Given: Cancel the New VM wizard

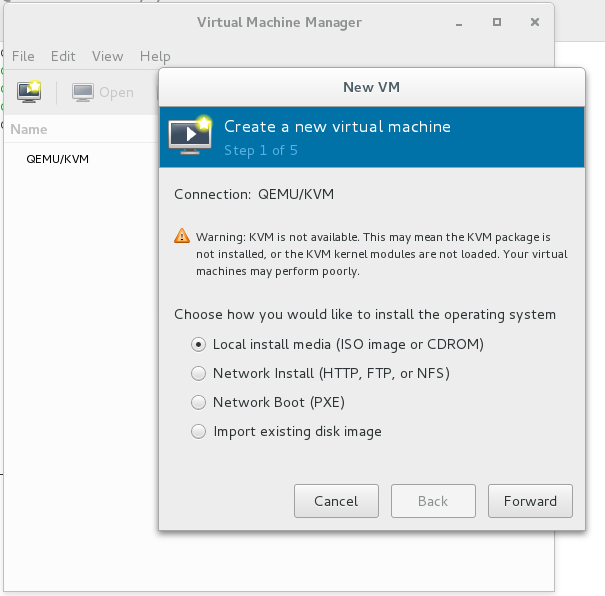Looking at the screenshot, I should 336,501.
